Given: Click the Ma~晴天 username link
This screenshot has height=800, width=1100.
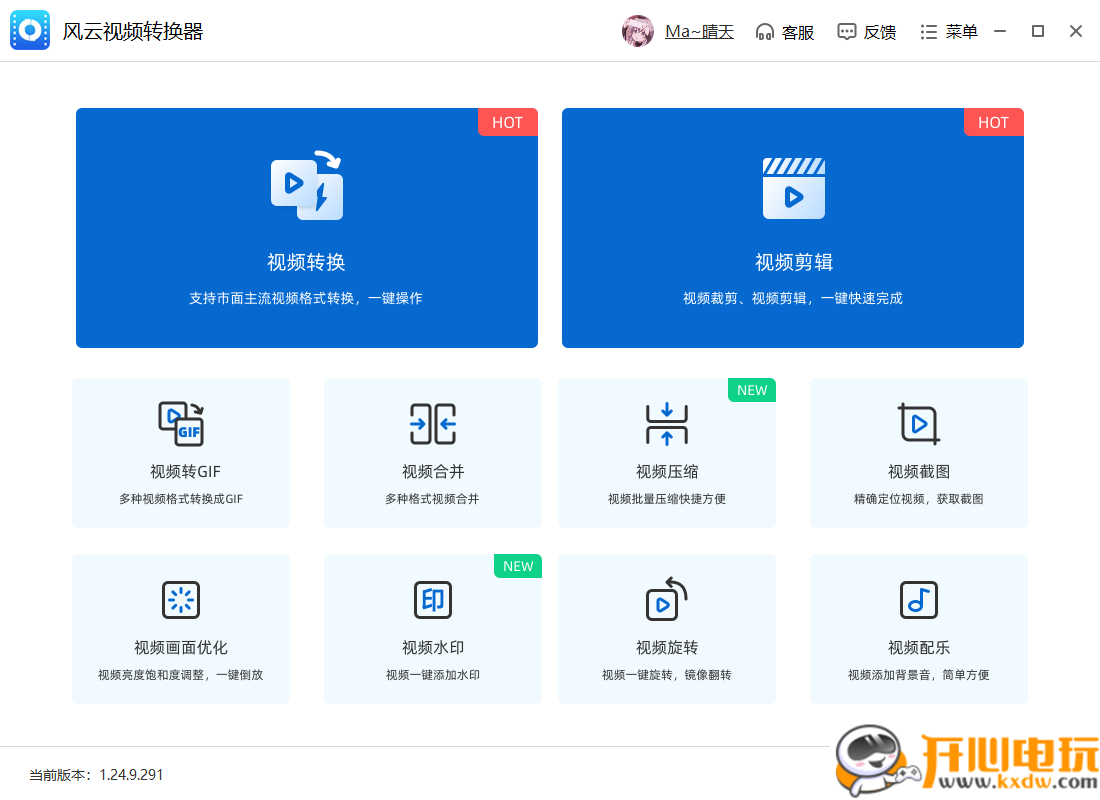Looking at the screenshot, I should pos(699,31).
